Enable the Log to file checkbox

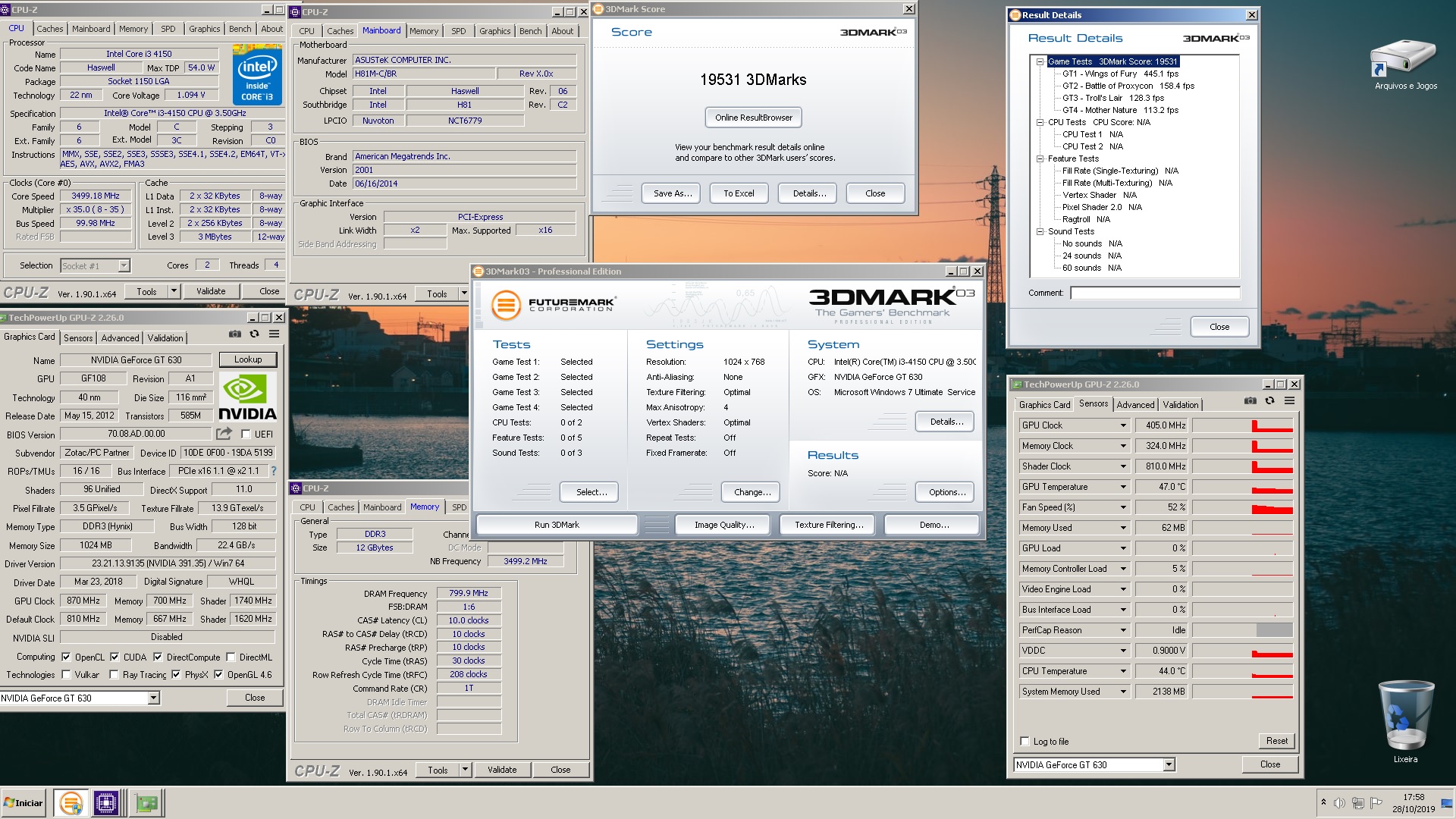(x=1025, y=741)
